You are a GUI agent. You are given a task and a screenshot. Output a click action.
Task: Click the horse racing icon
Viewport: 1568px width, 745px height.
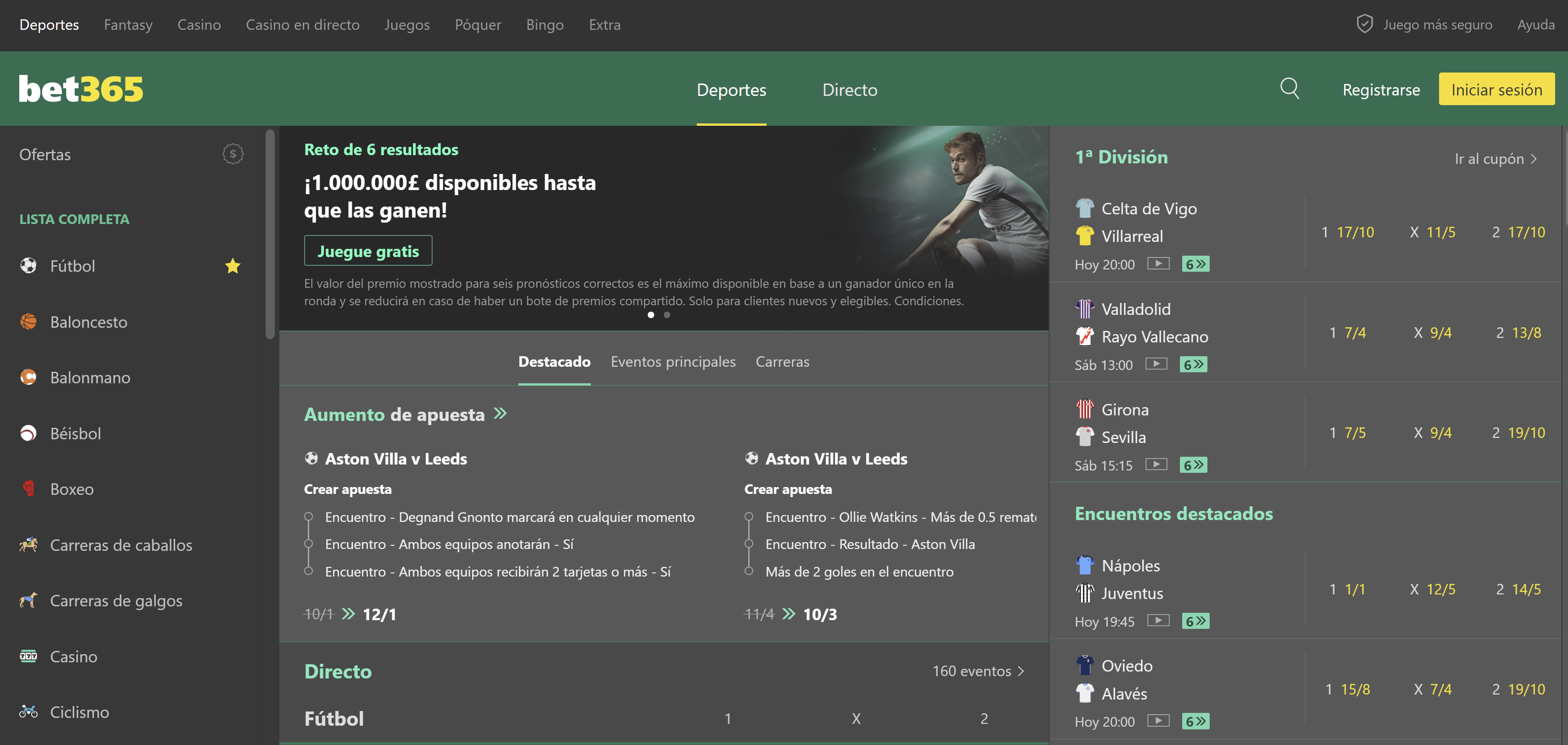coord(28,544)
